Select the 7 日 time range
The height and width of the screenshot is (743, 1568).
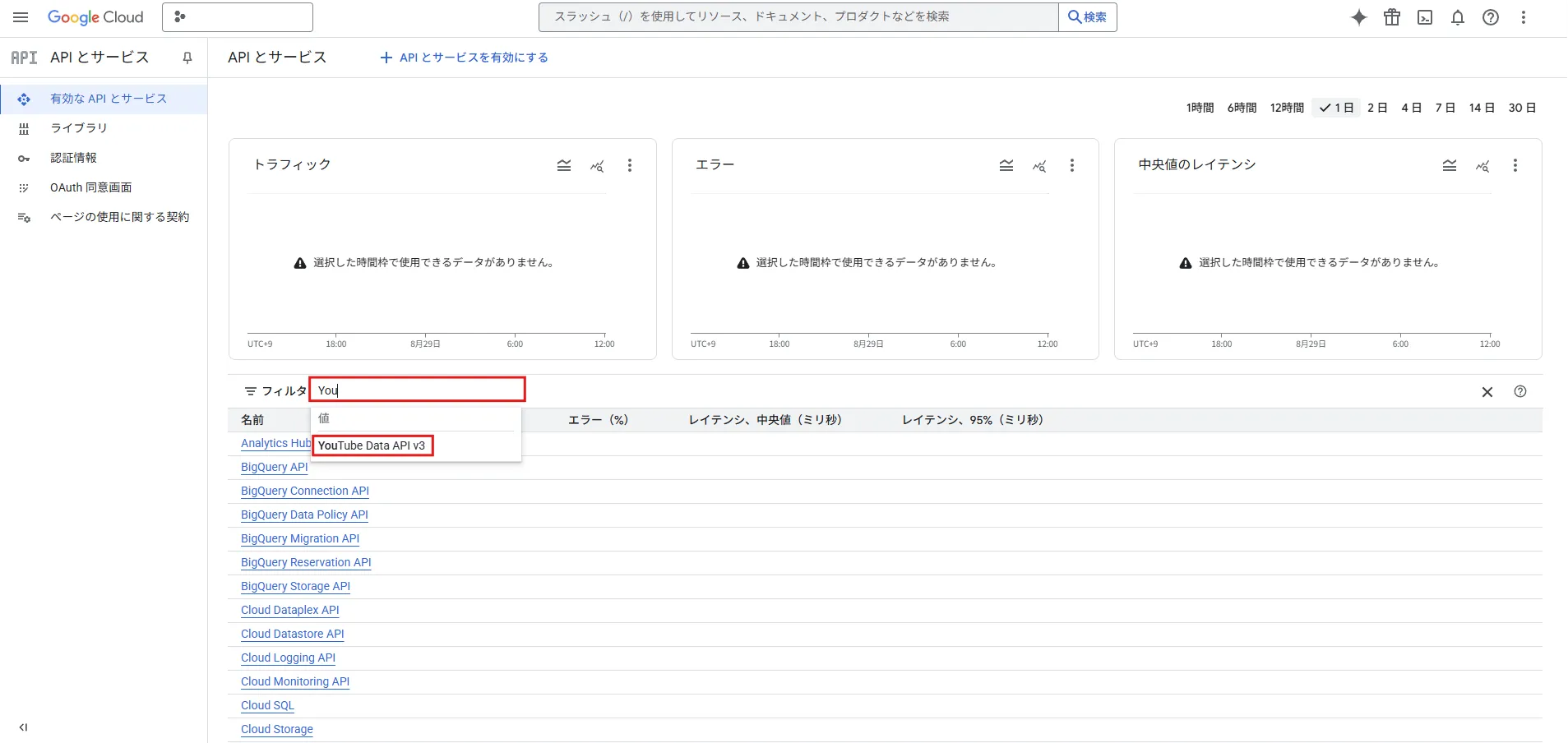[1445, 108]
